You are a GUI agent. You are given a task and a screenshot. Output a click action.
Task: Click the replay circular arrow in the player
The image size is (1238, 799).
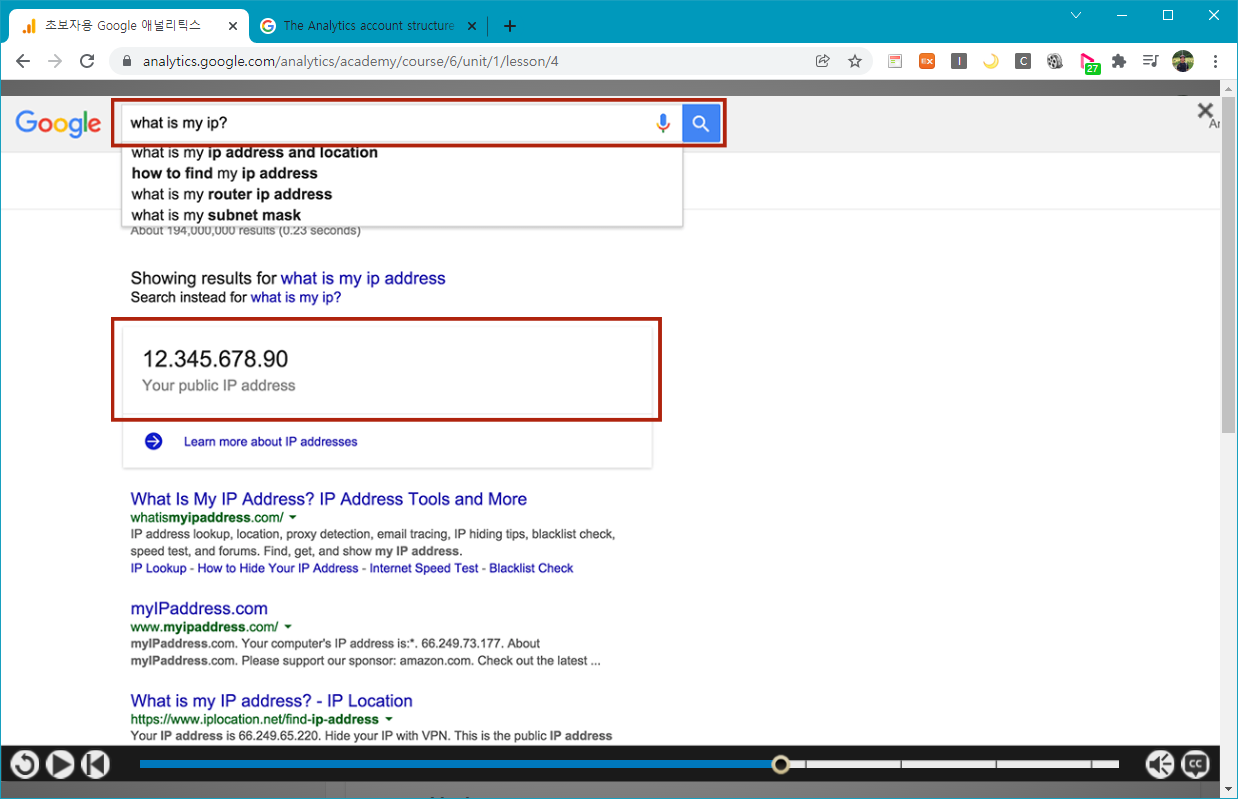point(24,765)
